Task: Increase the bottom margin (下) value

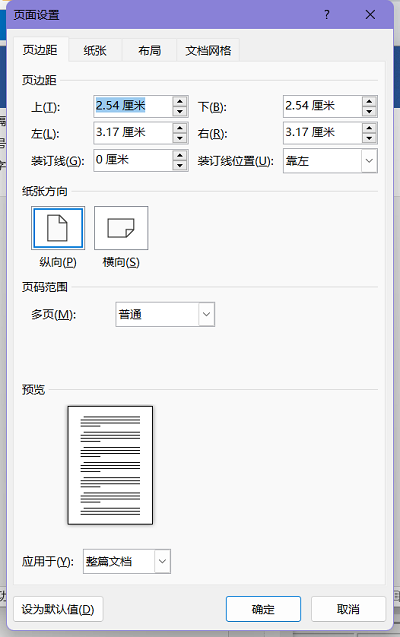Action: 369,102
